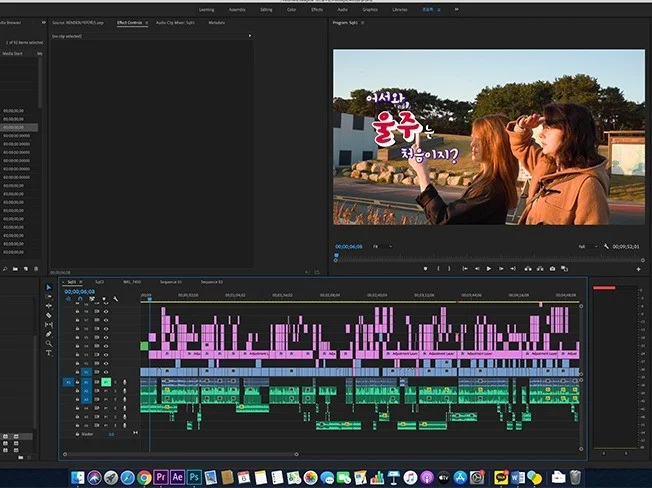Select the Selection arrow tool
Viewport: 652px width, 488px height.
[x=49, y=288]
